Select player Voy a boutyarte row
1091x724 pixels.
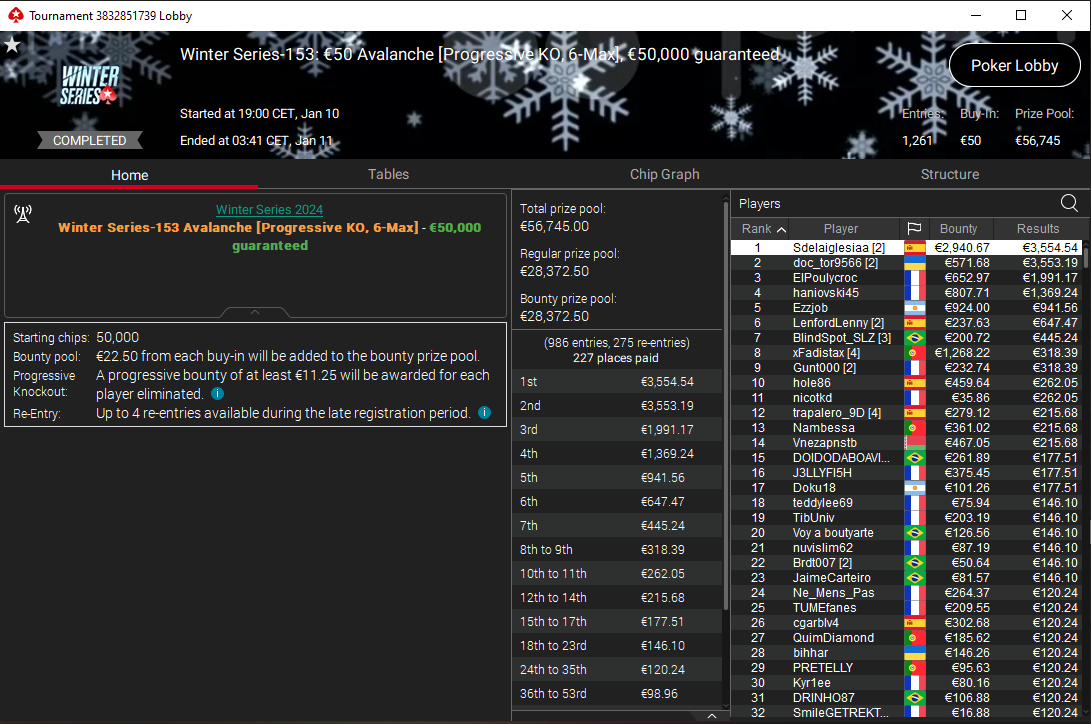point(907,533)
